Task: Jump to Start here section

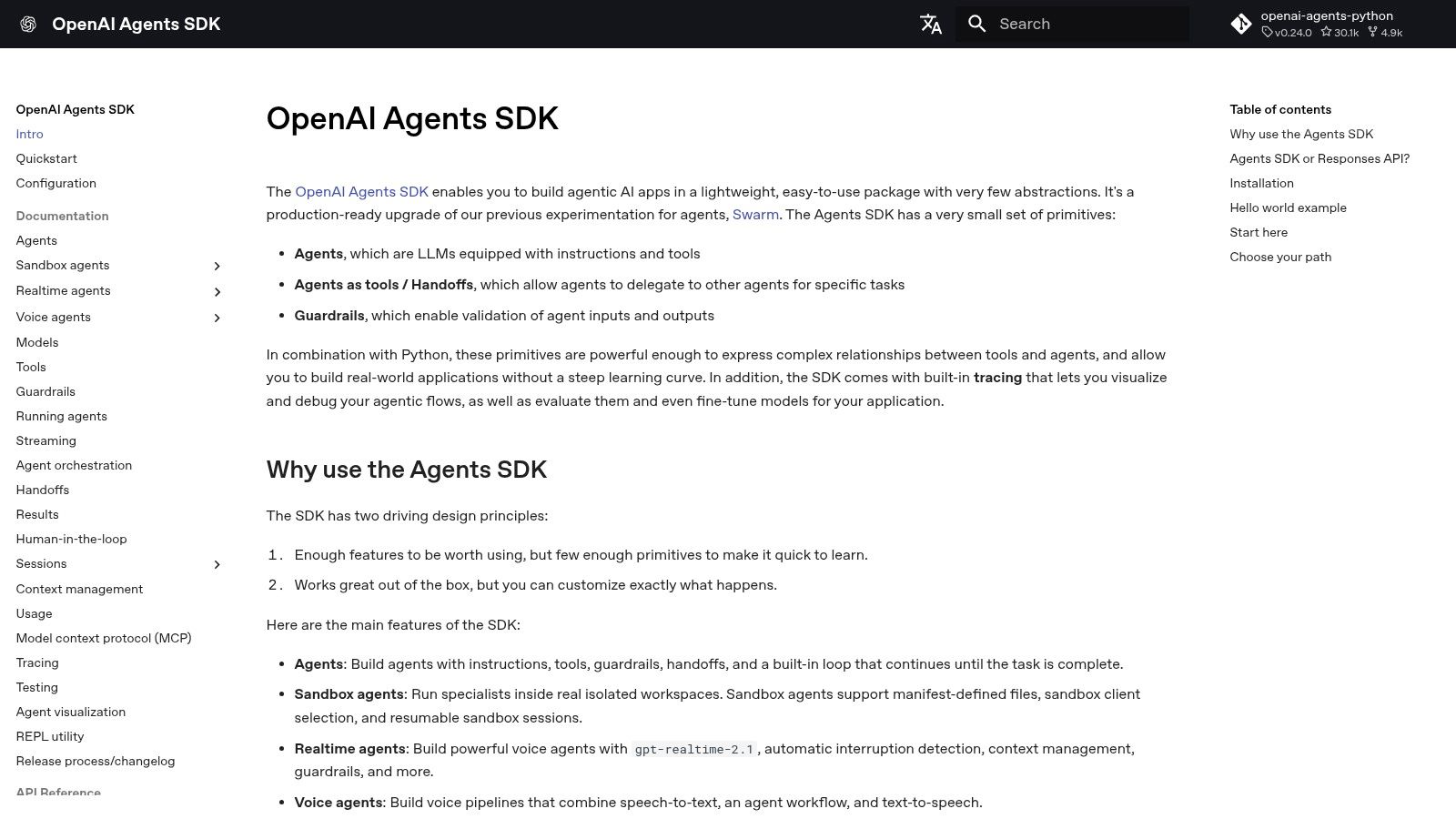Action: [1259, 232]
